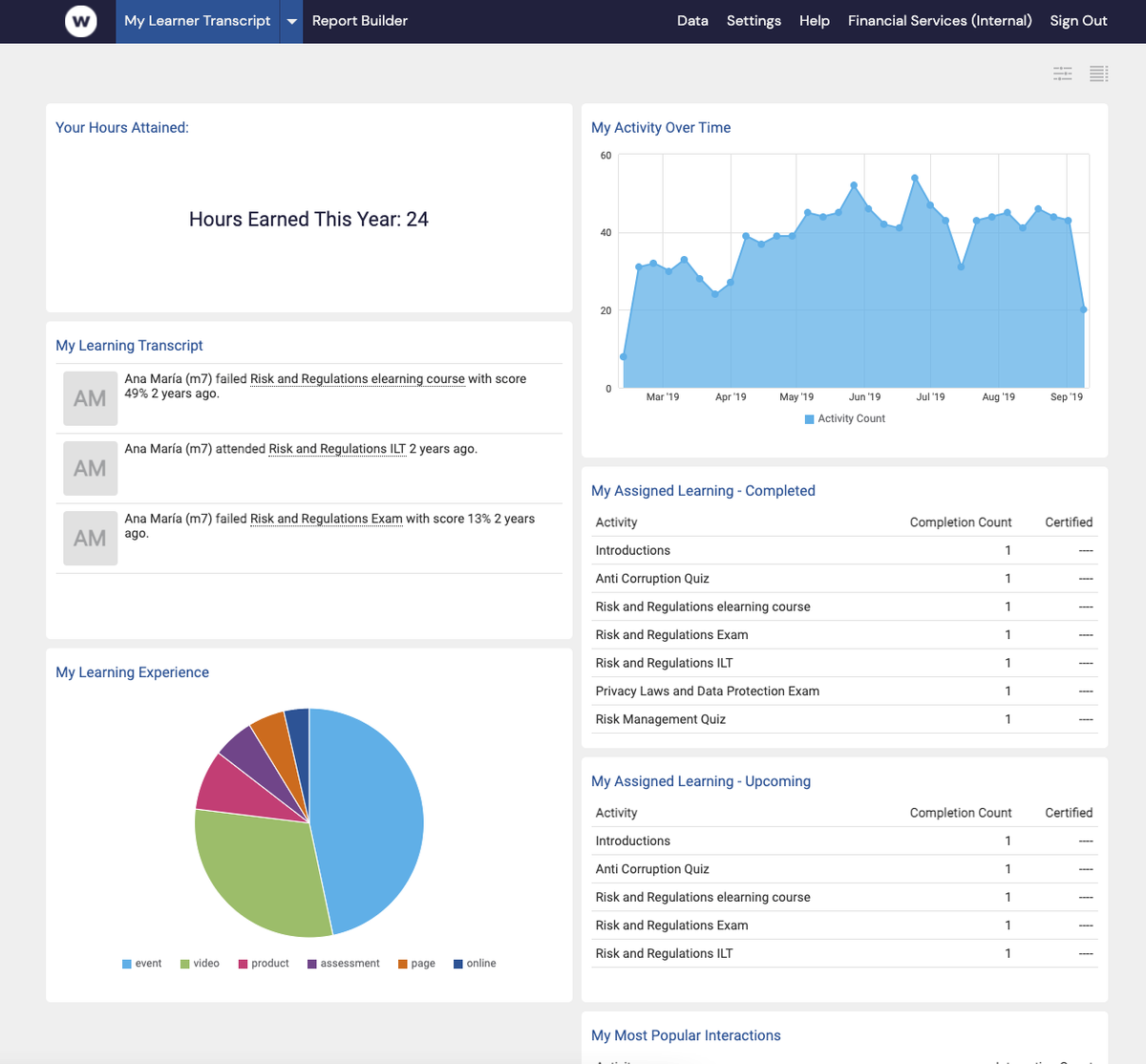
Task: Open the Financial Services (Internal) menu
Action: click(940, 20)
